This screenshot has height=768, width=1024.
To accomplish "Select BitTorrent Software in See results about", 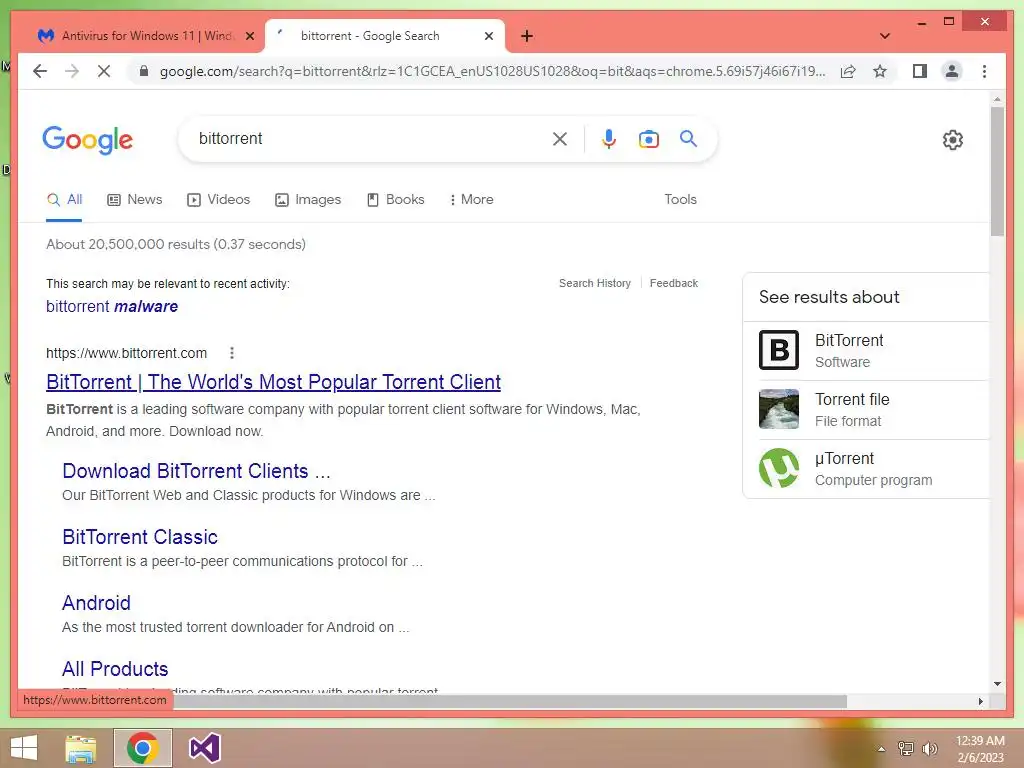I will coord(866,351).
